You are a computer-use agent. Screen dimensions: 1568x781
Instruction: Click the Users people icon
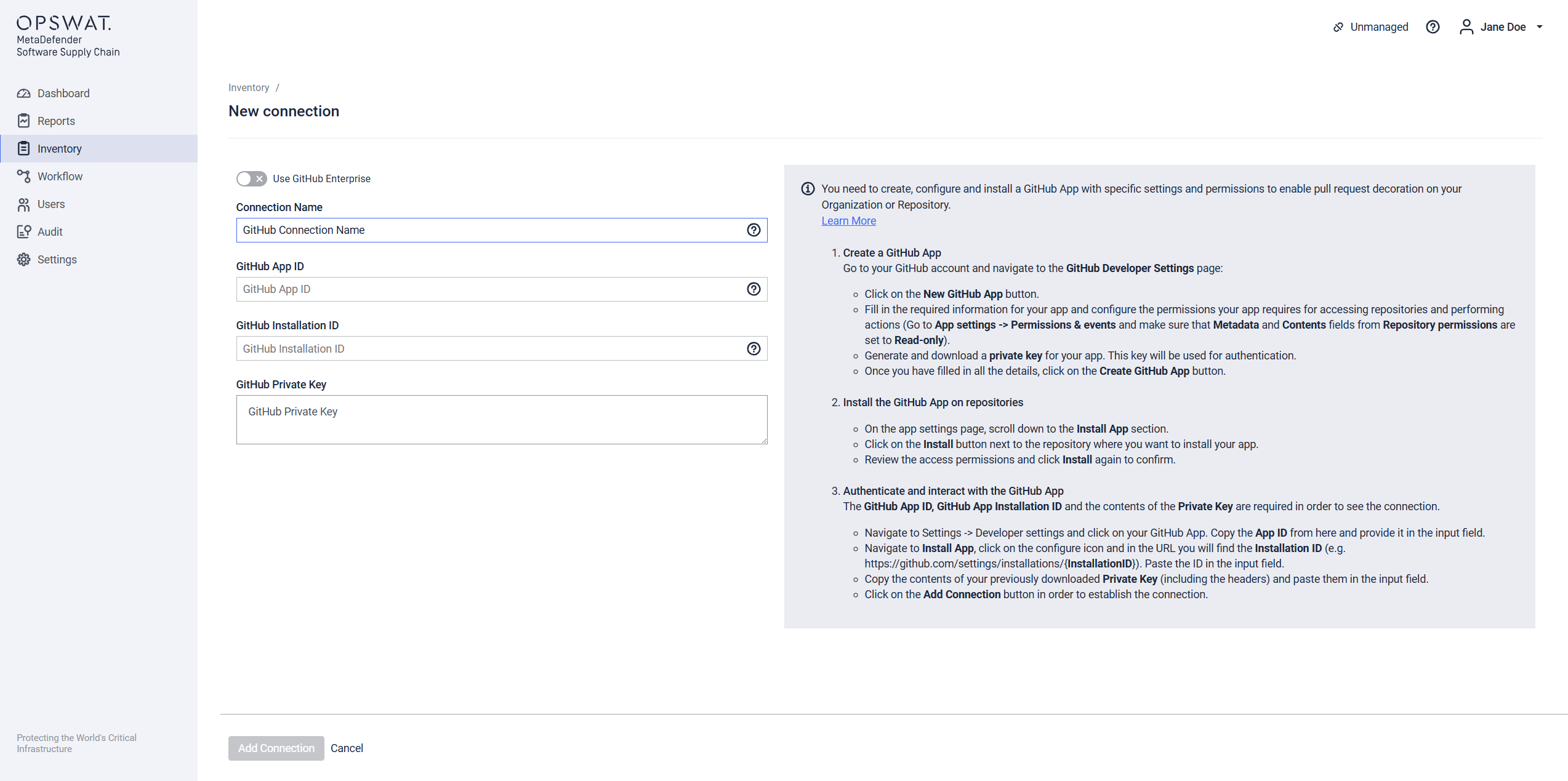coord(23,204)
